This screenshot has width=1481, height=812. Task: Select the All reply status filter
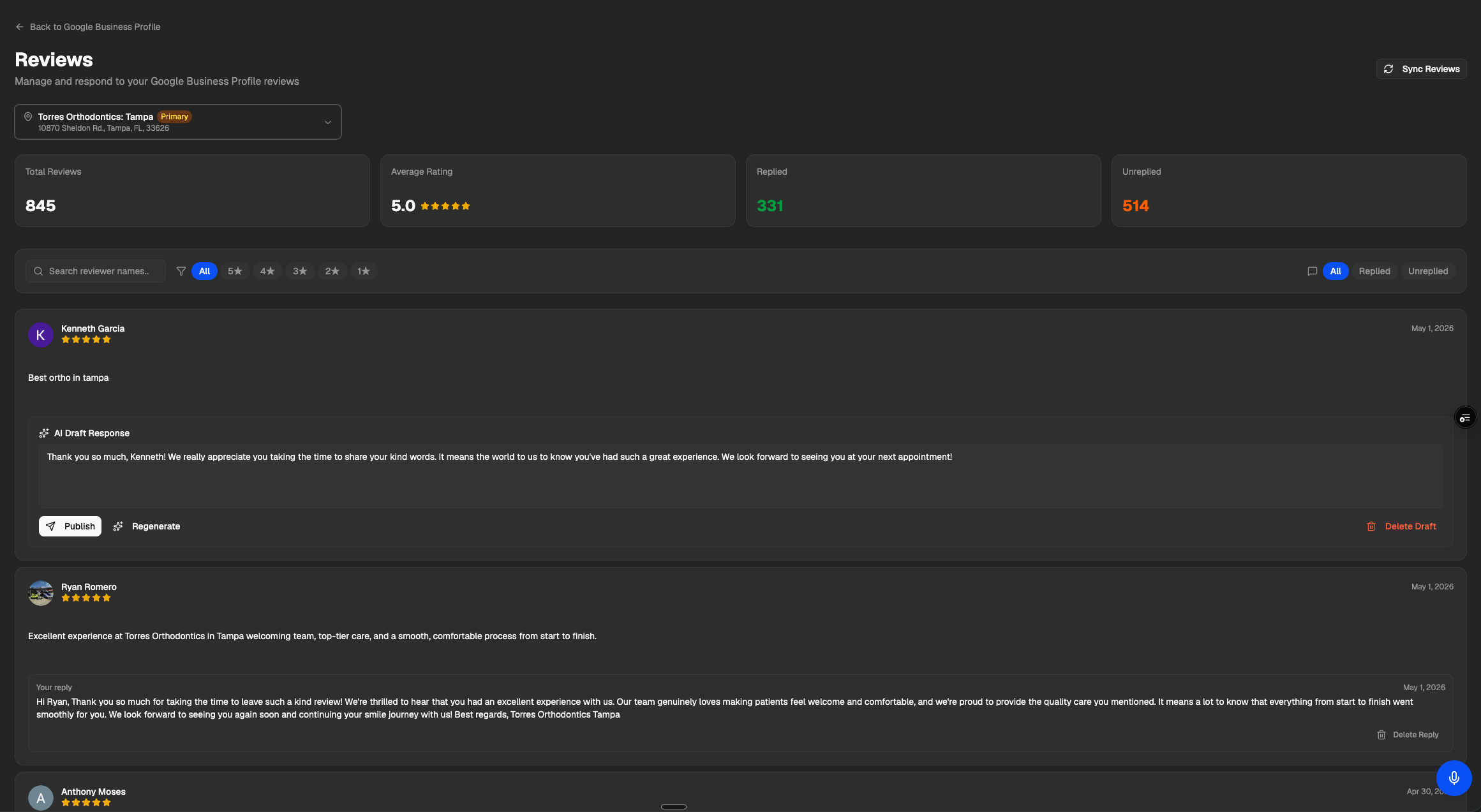1336,271
